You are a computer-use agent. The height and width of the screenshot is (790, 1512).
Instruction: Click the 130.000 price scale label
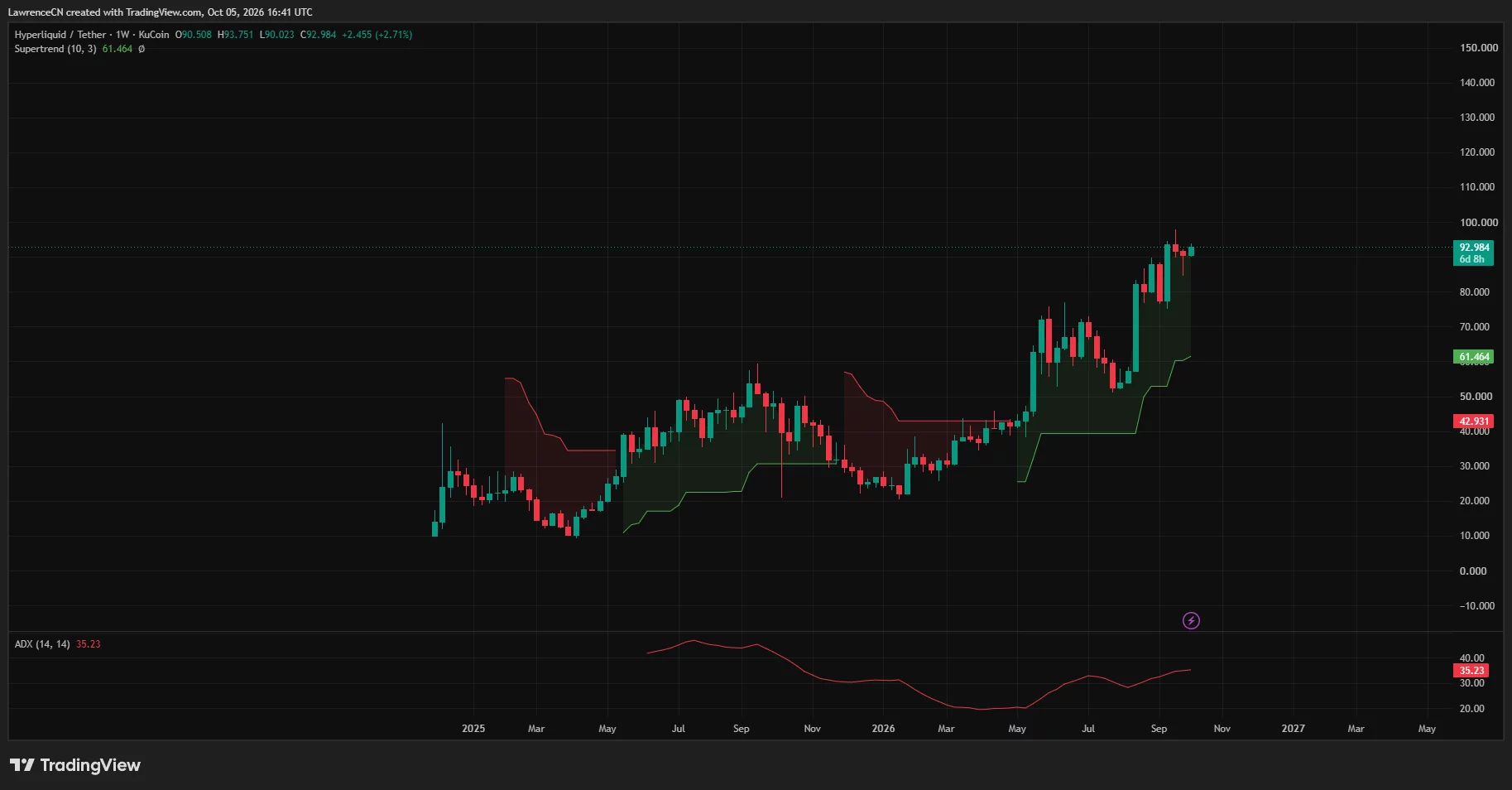pos(1477,118)
